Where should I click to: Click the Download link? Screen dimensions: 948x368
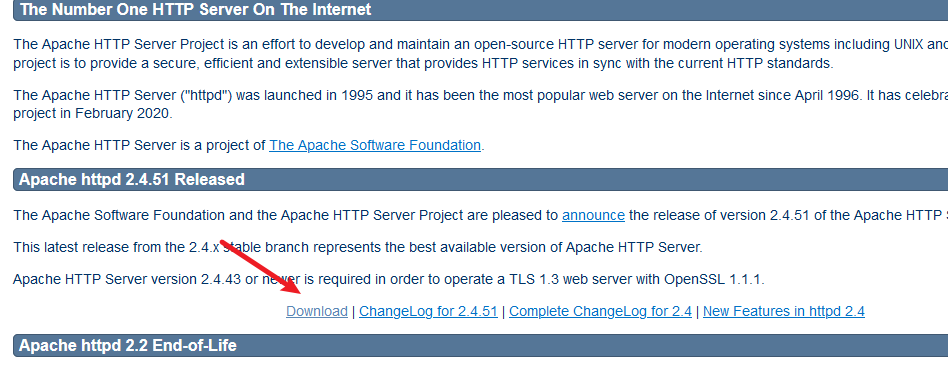317,311
